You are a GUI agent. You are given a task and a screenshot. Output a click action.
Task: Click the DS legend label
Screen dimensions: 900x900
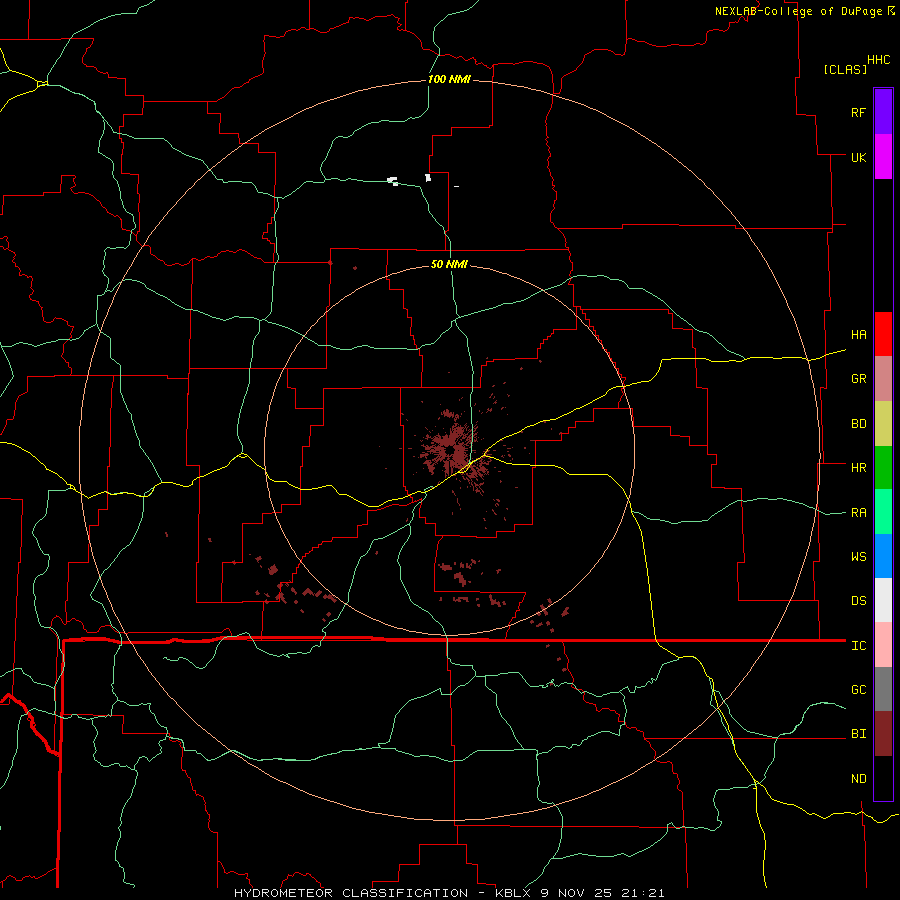pos(858,601)
